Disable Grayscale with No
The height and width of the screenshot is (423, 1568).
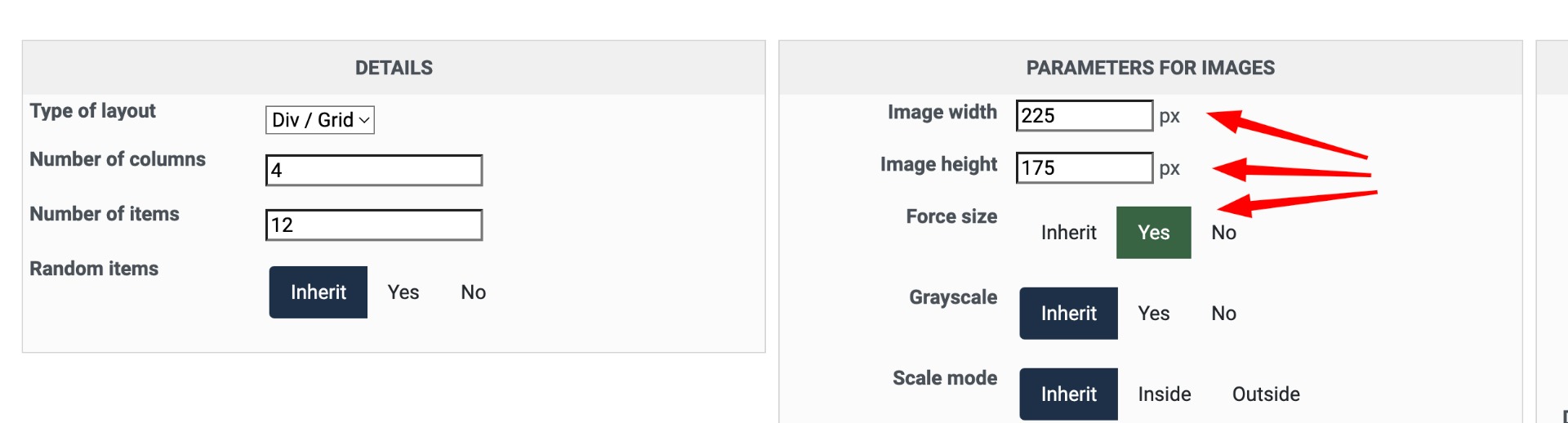[x=1223, y=314]
